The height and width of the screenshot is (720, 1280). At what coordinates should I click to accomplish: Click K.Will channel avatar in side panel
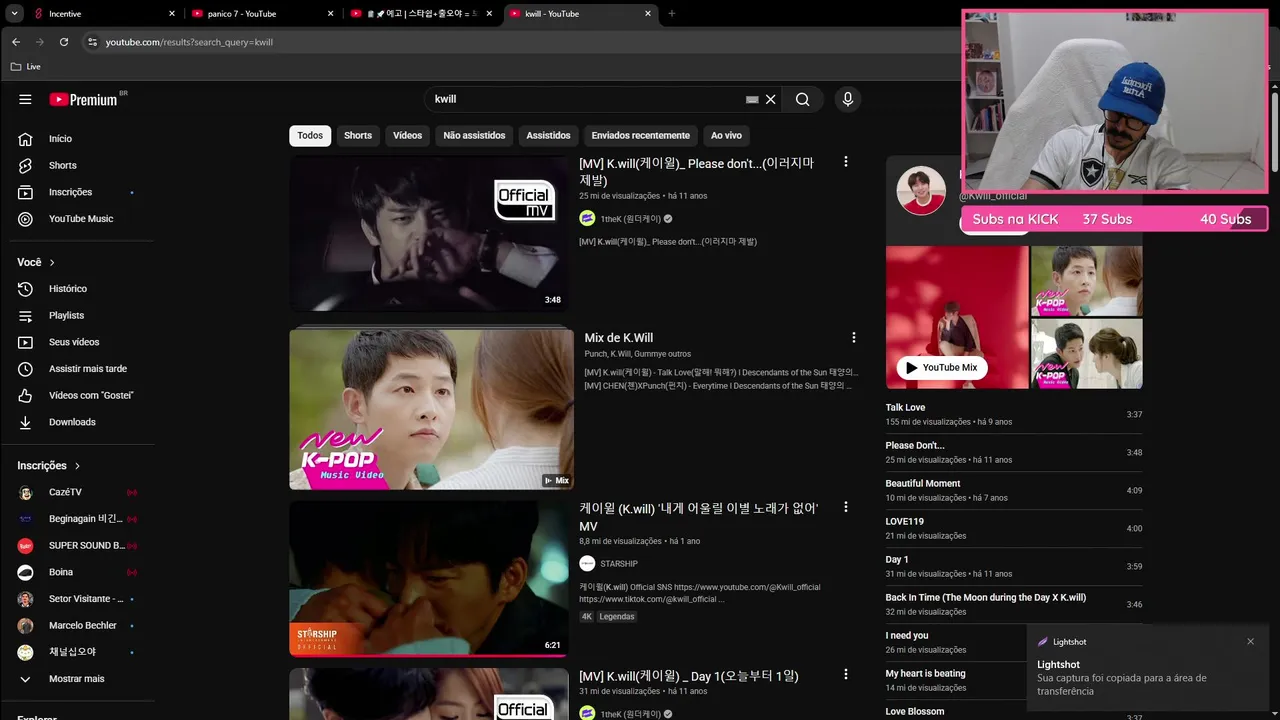(921, 190)
